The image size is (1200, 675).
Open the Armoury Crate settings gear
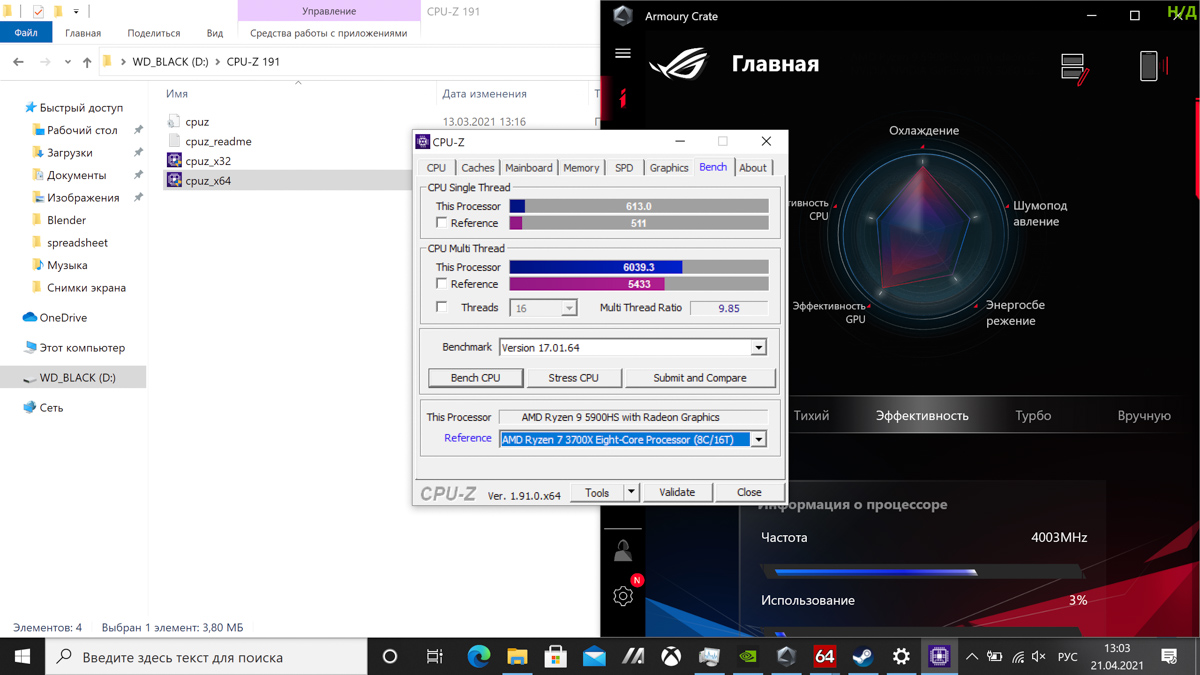[623, 596]
